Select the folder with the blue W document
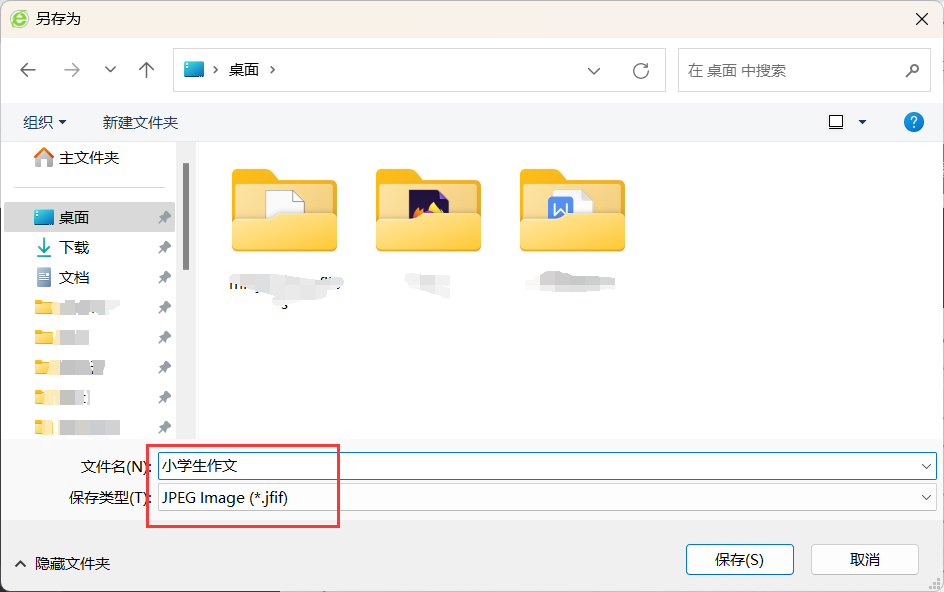This screenshot has height=592, width=944. pyautogui.click(x=572, y=210)
